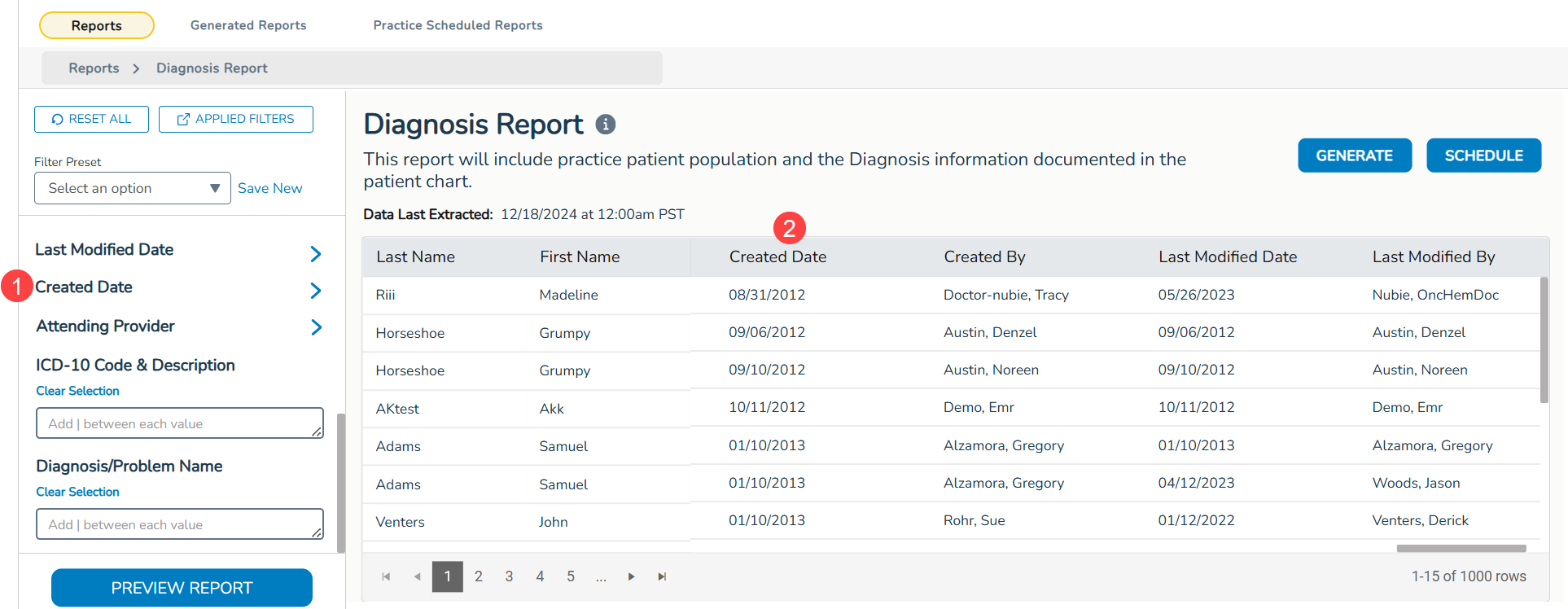Image resolution: width=1568 pixels, height=609 pixels.
Task: Open the Applied Filters popup
Action: [x=235, y=119]
